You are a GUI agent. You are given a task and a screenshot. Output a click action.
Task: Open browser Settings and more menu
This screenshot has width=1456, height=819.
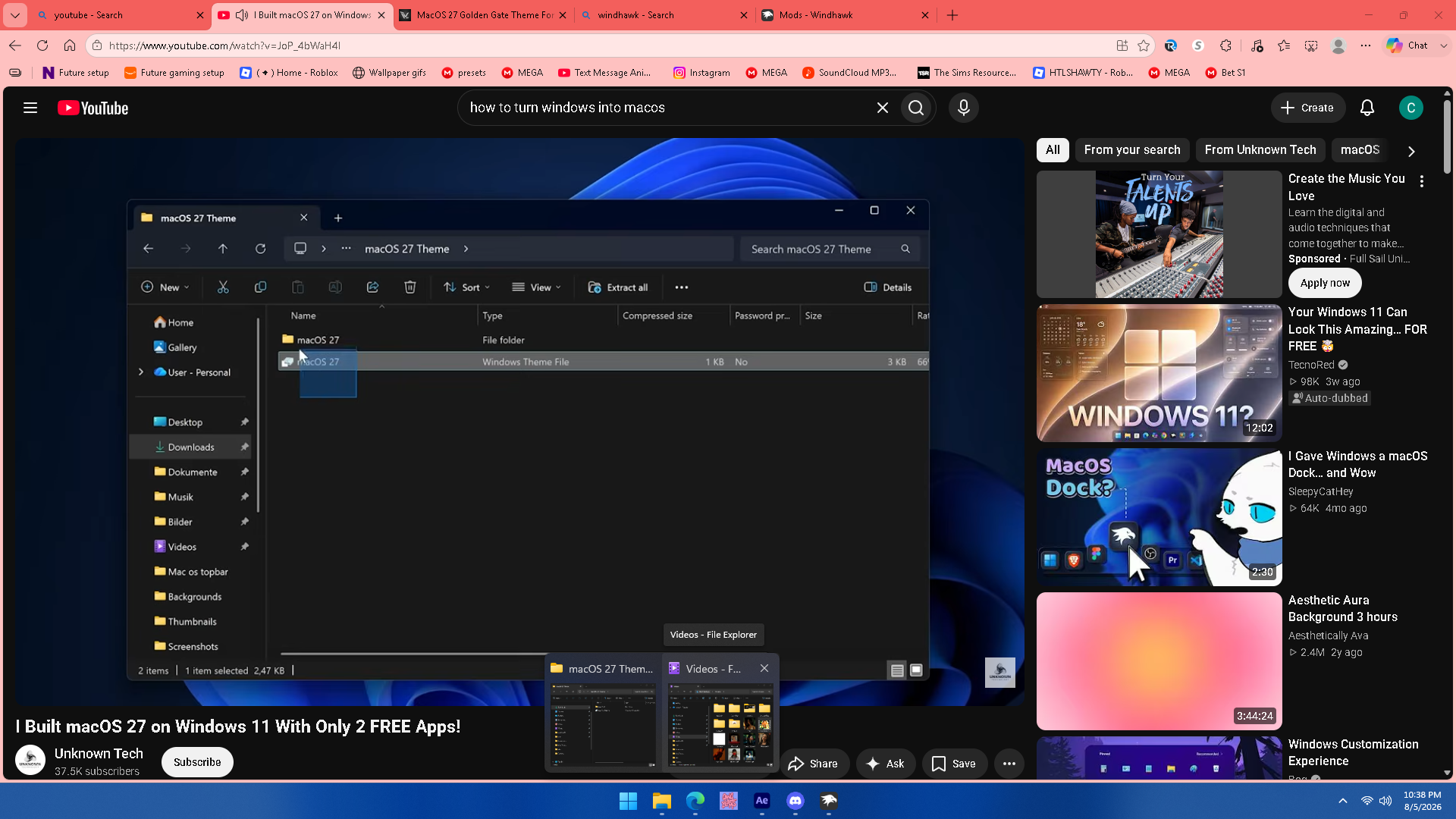tap(1366, 45)
